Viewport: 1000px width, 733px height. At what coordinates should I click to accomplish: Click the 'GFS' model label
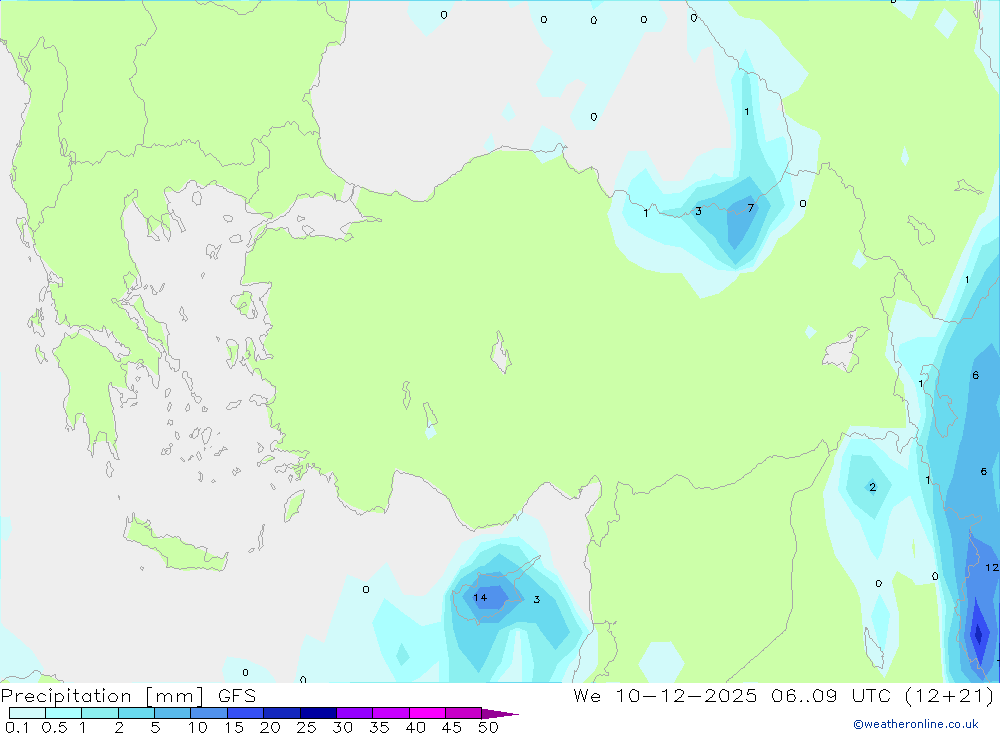(x=237, y=696)
